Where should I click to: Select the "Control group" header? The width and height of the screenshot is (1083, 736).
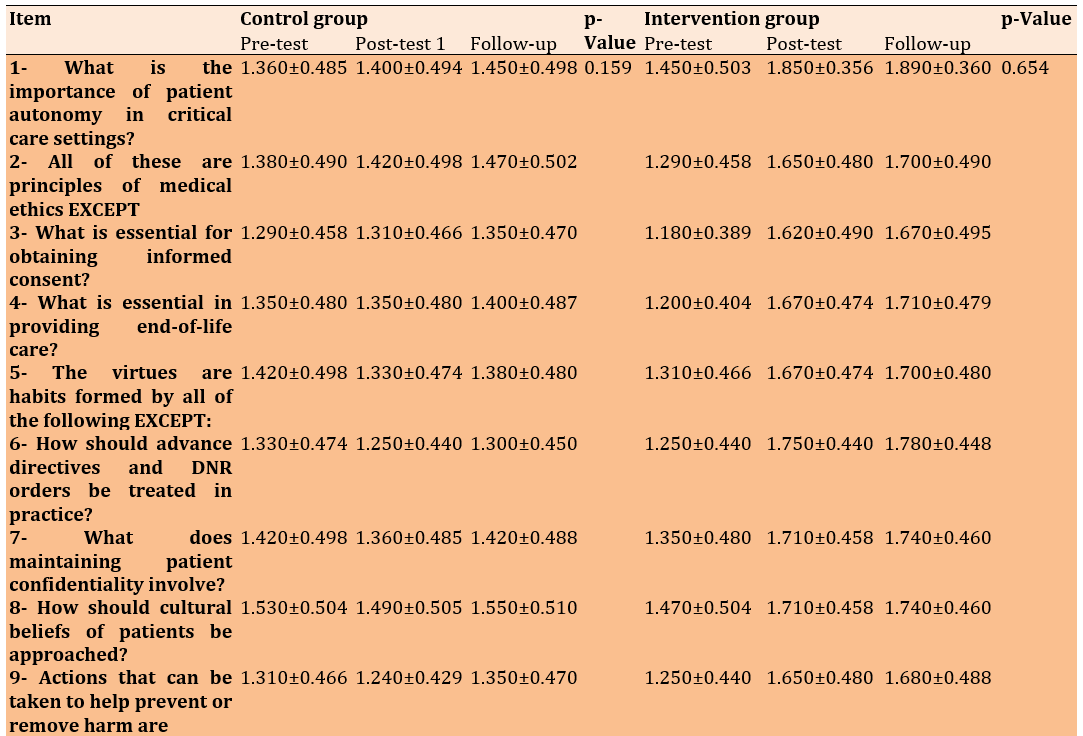coord(304,19)
